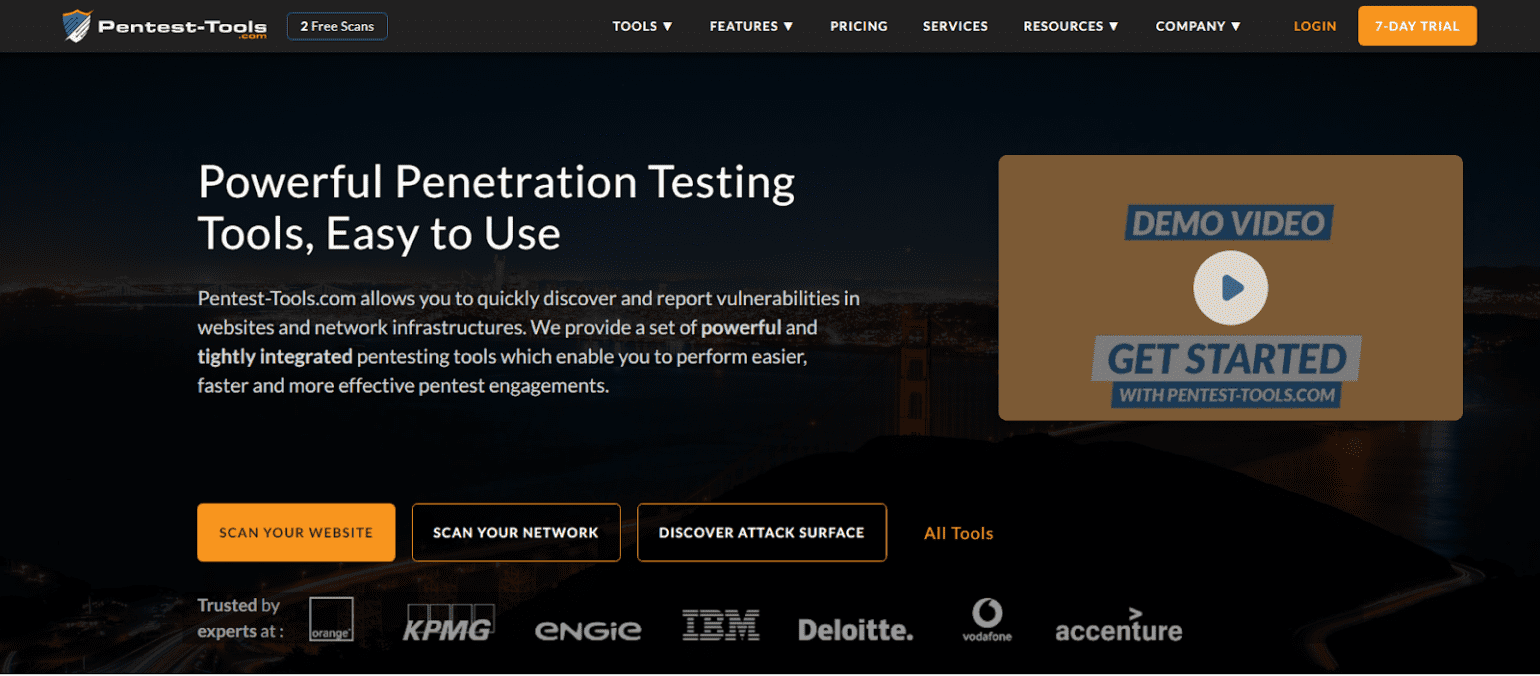Open the TOOLS dropdown menu
This screenshot has width=1540, height=676.
point(642,26)
